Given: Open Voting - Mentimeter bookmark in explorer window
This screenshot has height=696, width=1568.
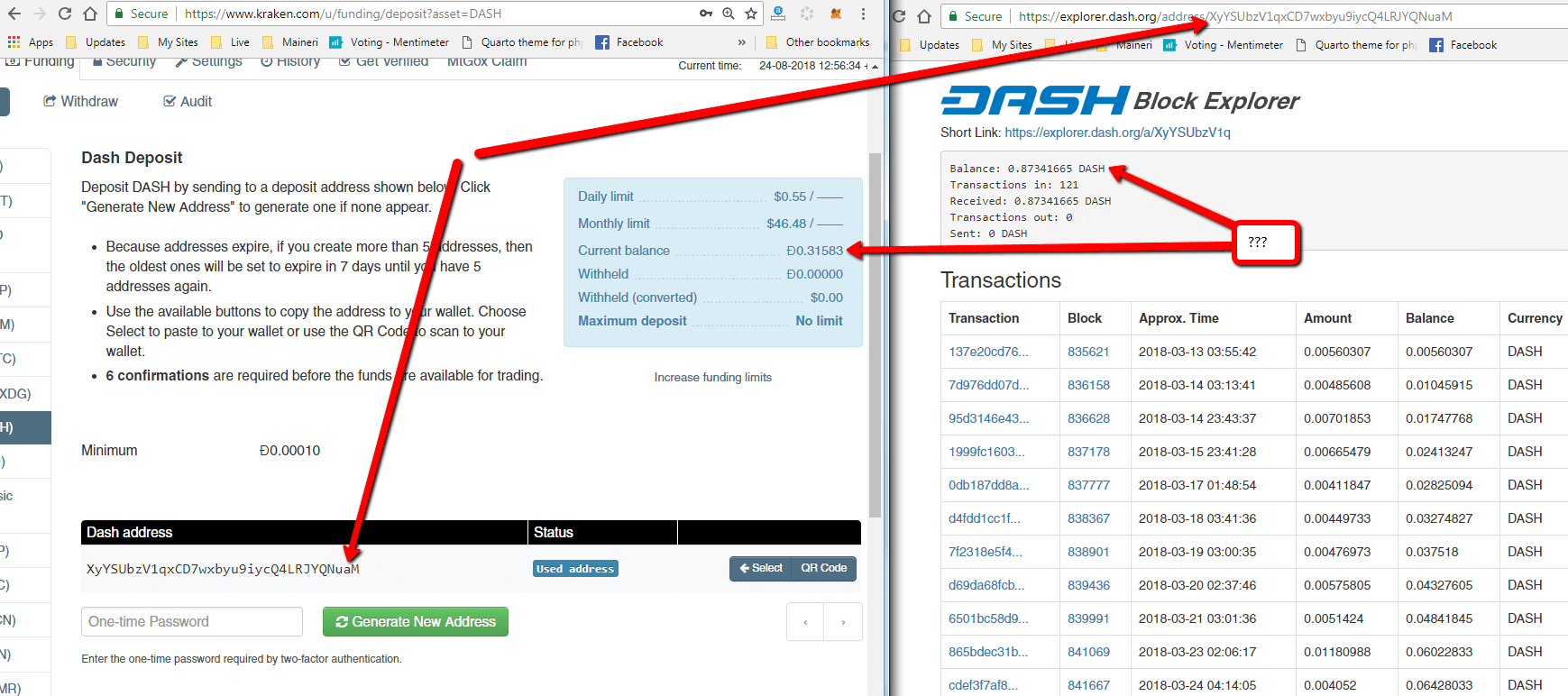Looking at the screenshot, I should (x=1224, y=45).
